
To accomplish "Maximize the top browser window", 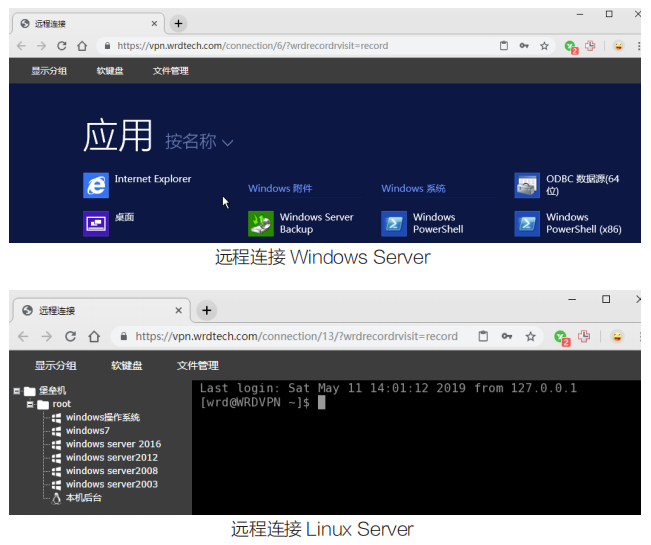I will click(x=609, y=14).
